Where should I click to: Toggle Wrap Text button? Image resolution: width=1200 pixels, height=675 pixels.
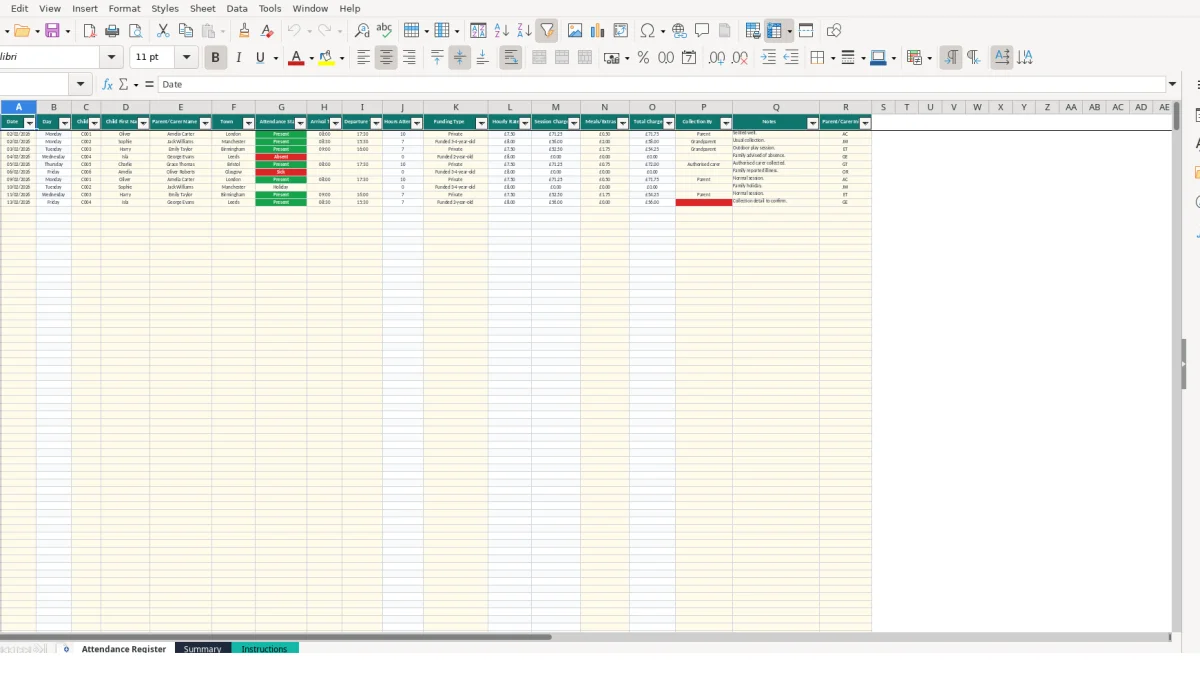pos(511,58)
